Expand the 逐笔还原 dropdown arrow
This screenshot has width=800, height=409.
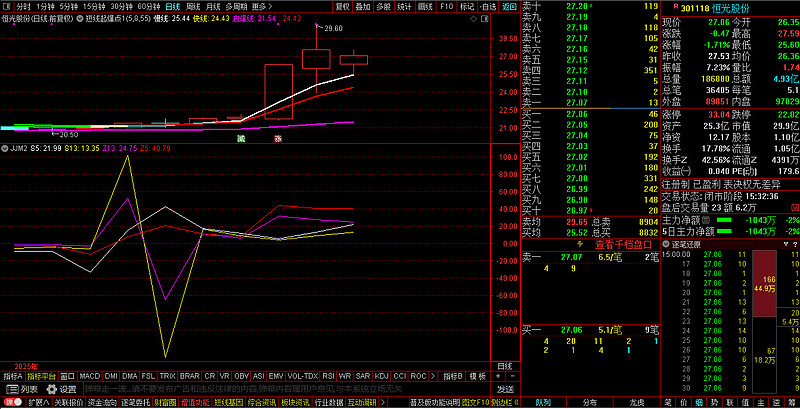point(665,245)
